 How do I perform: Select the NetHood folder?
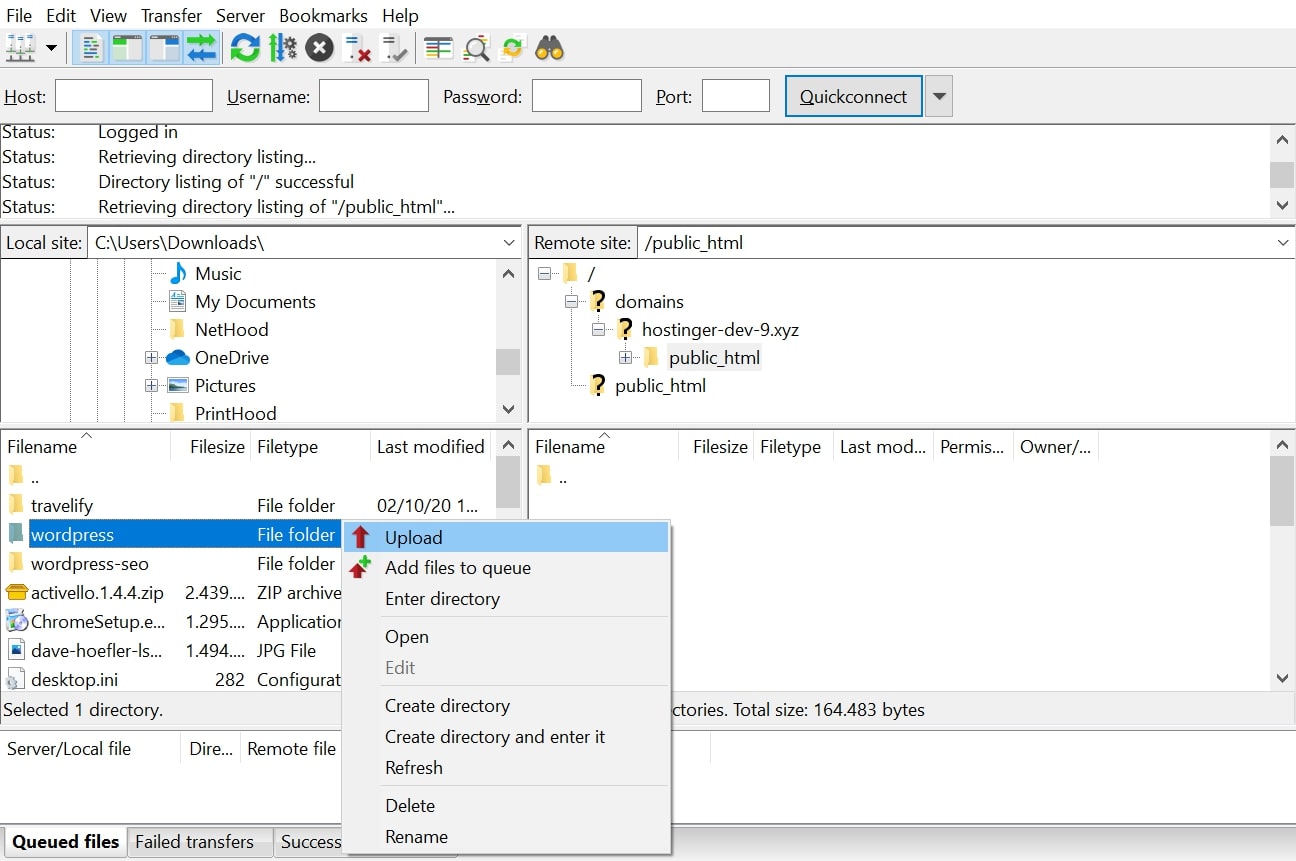[x=231, y=329]
